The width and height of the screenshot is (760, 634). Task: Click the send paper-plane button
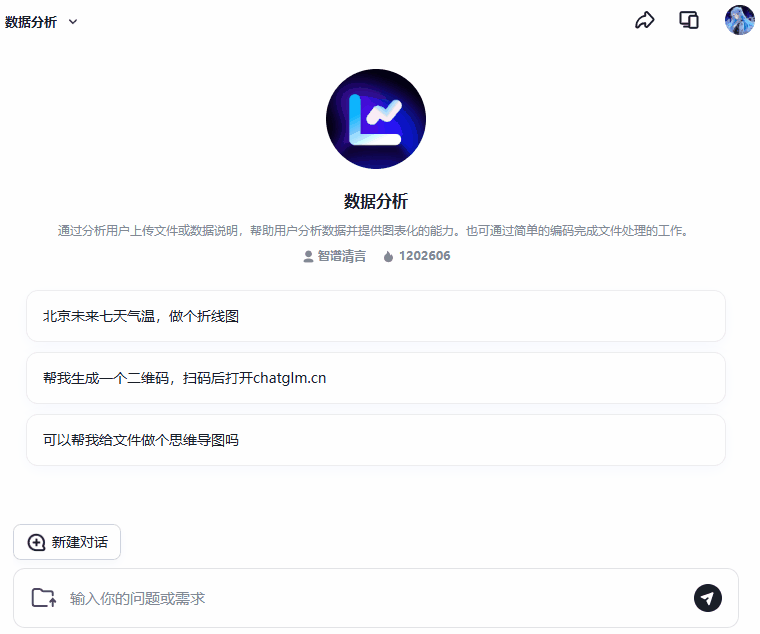(x=707, y=598)
